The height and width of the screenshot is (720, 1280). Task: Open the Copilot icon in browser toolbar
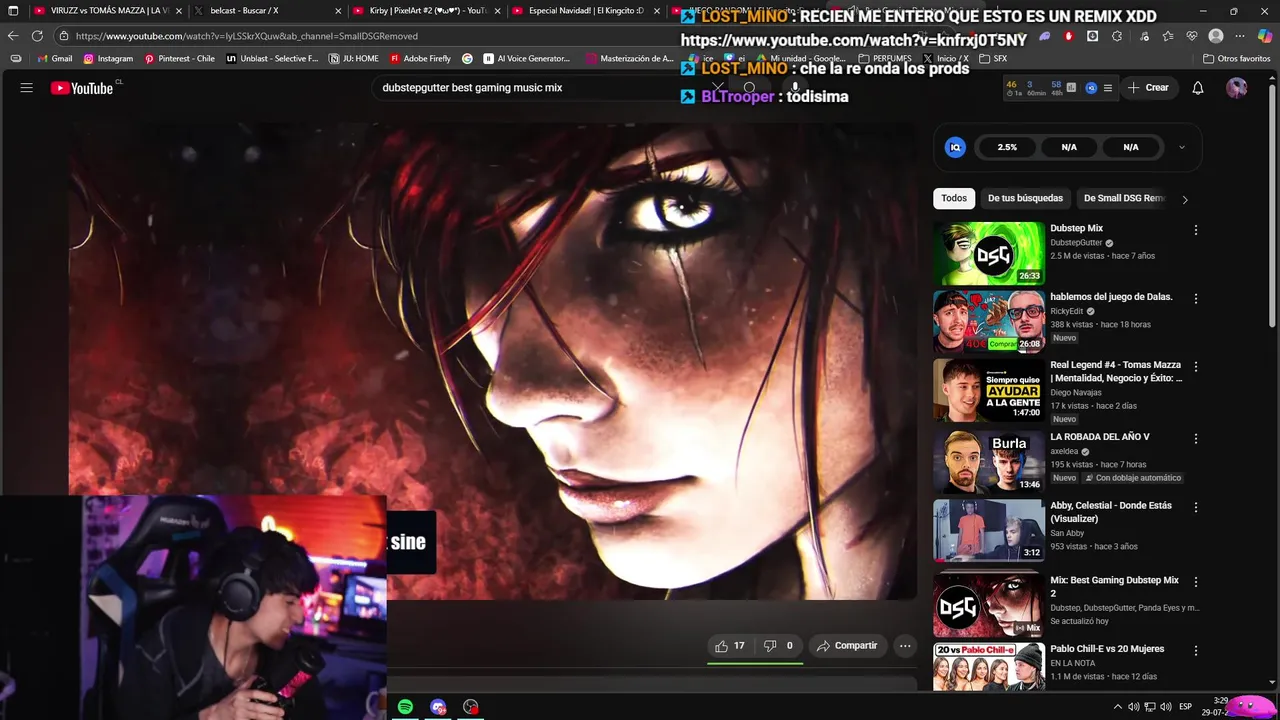(1264, 36)
